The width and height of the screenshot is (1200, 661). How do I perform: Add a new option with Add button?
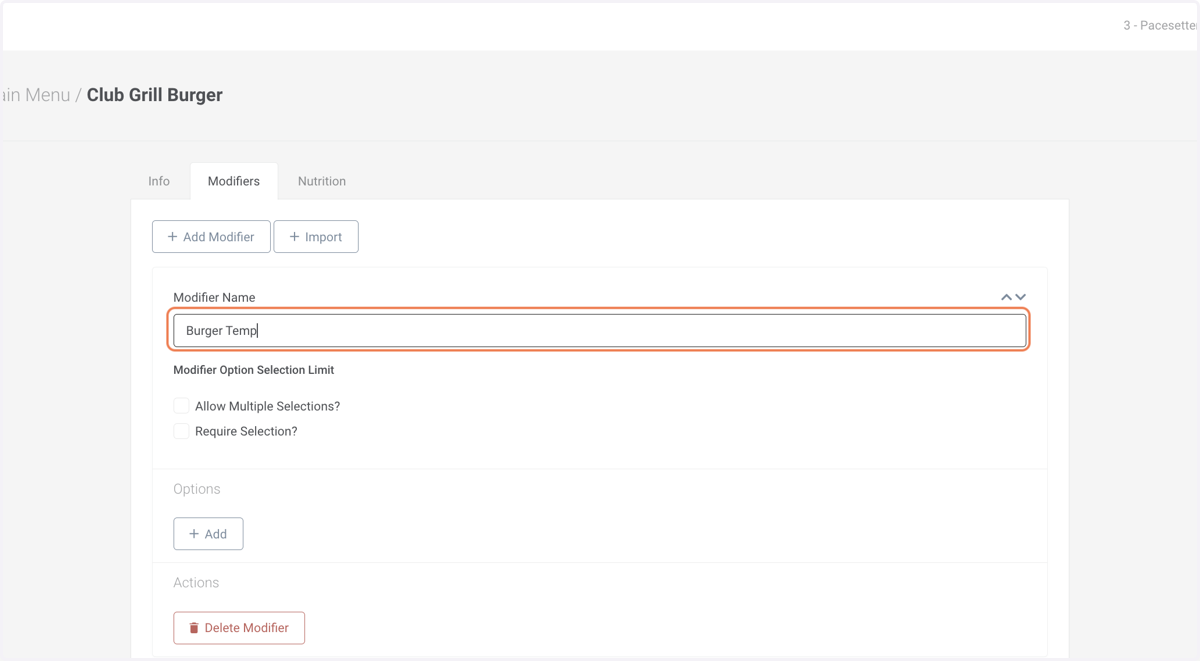(x=208, y=534)
